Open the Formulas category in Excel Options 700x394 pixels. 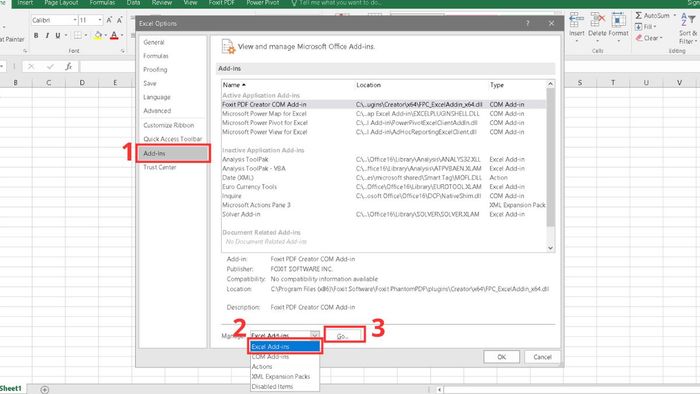pyautogui.click(x=173, y=56)
